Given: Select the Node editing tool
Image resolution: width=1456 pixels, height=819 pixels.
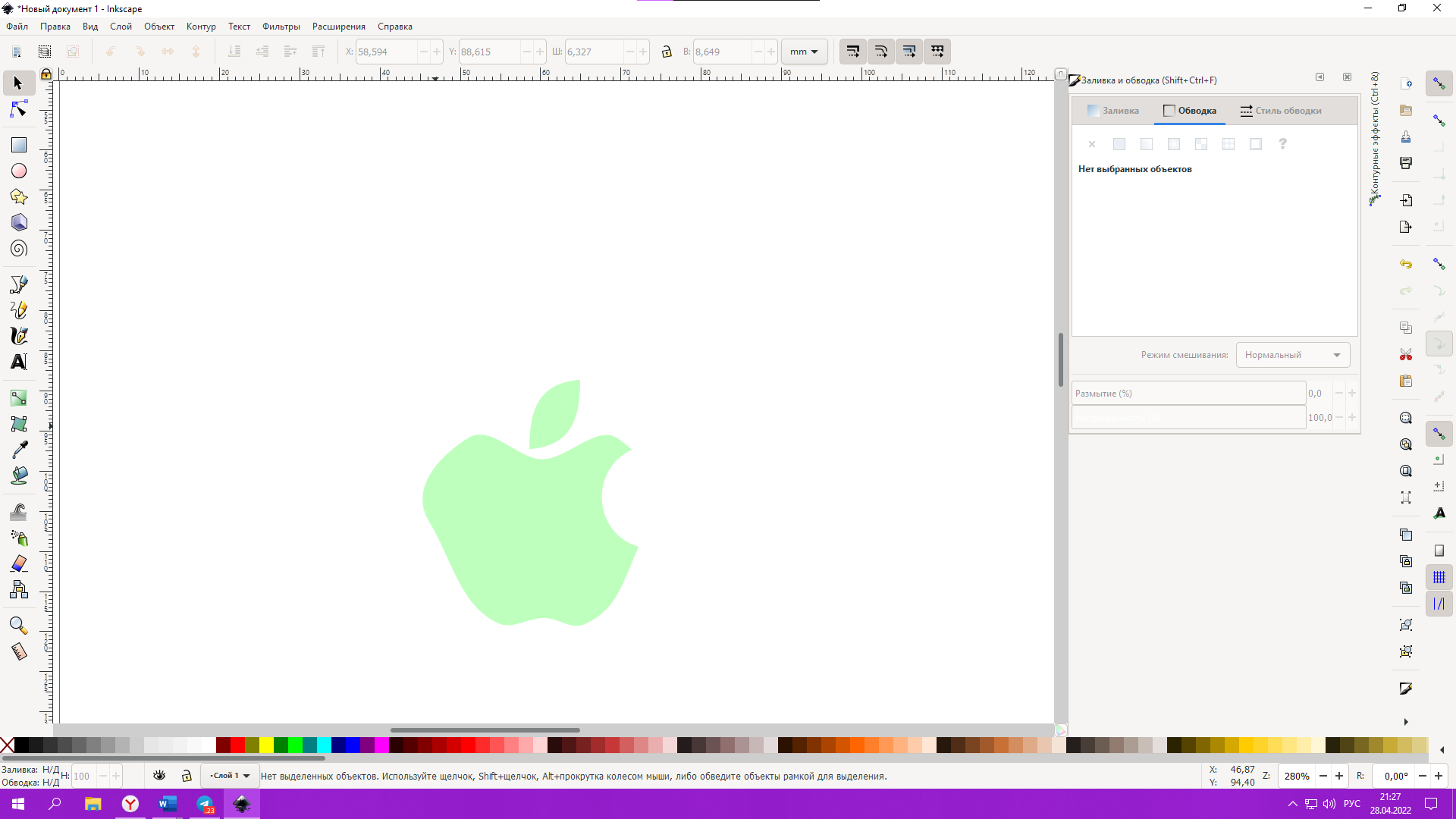Looking at the screenshot, I should coord(18,110).
